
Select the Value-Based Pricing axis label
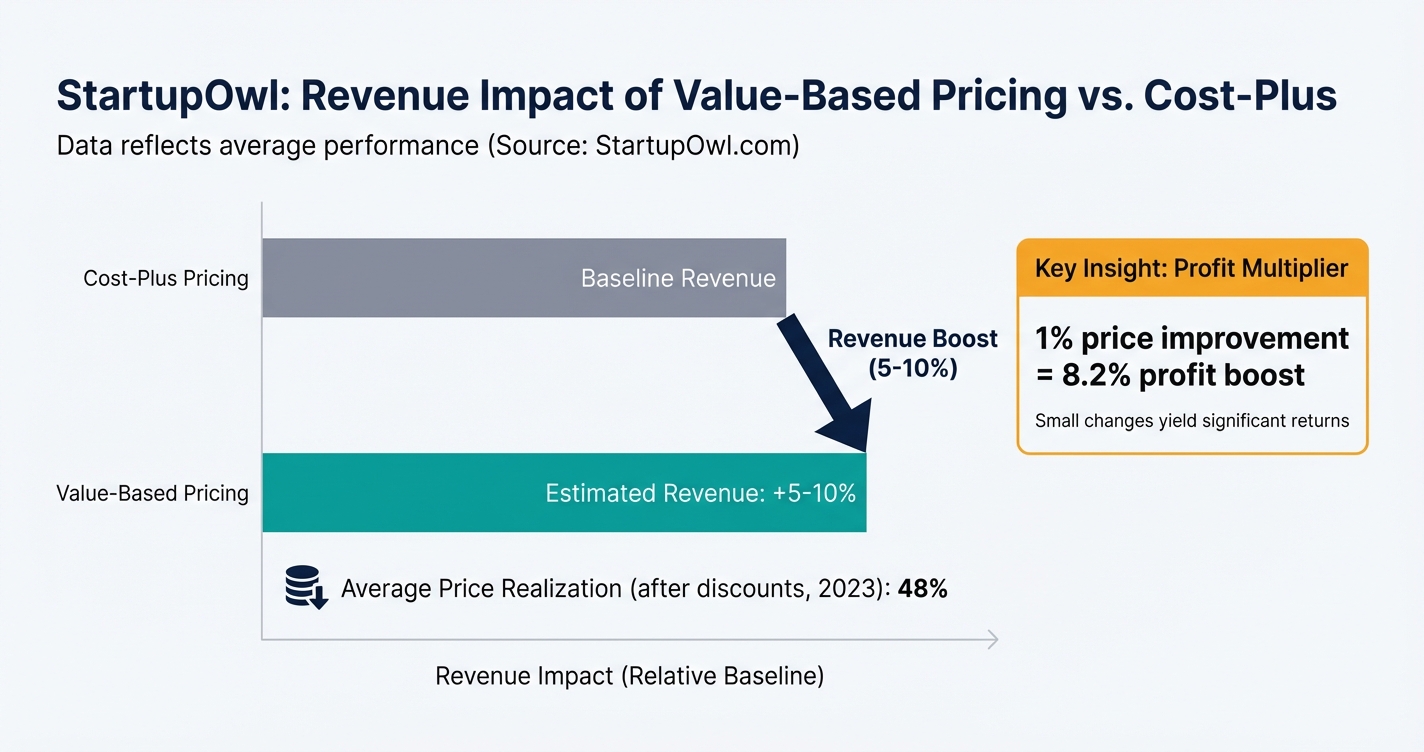[152, 493]
